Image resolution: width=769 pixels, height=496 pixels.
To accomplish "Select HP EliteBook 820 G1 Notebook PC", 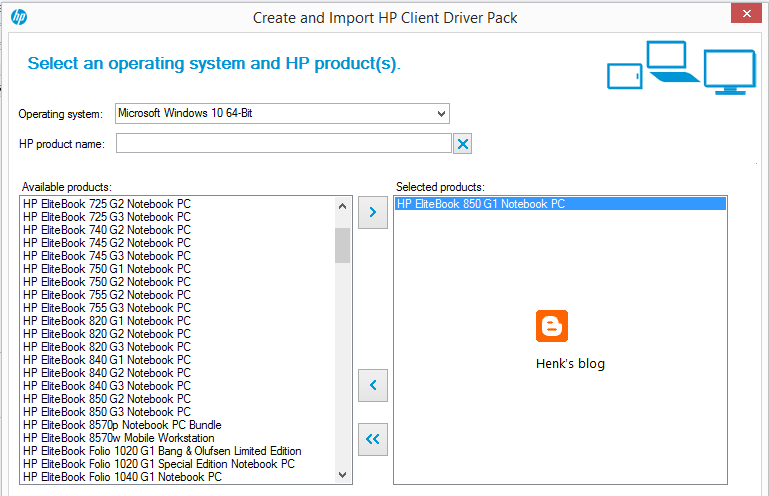I will point(107,321).
